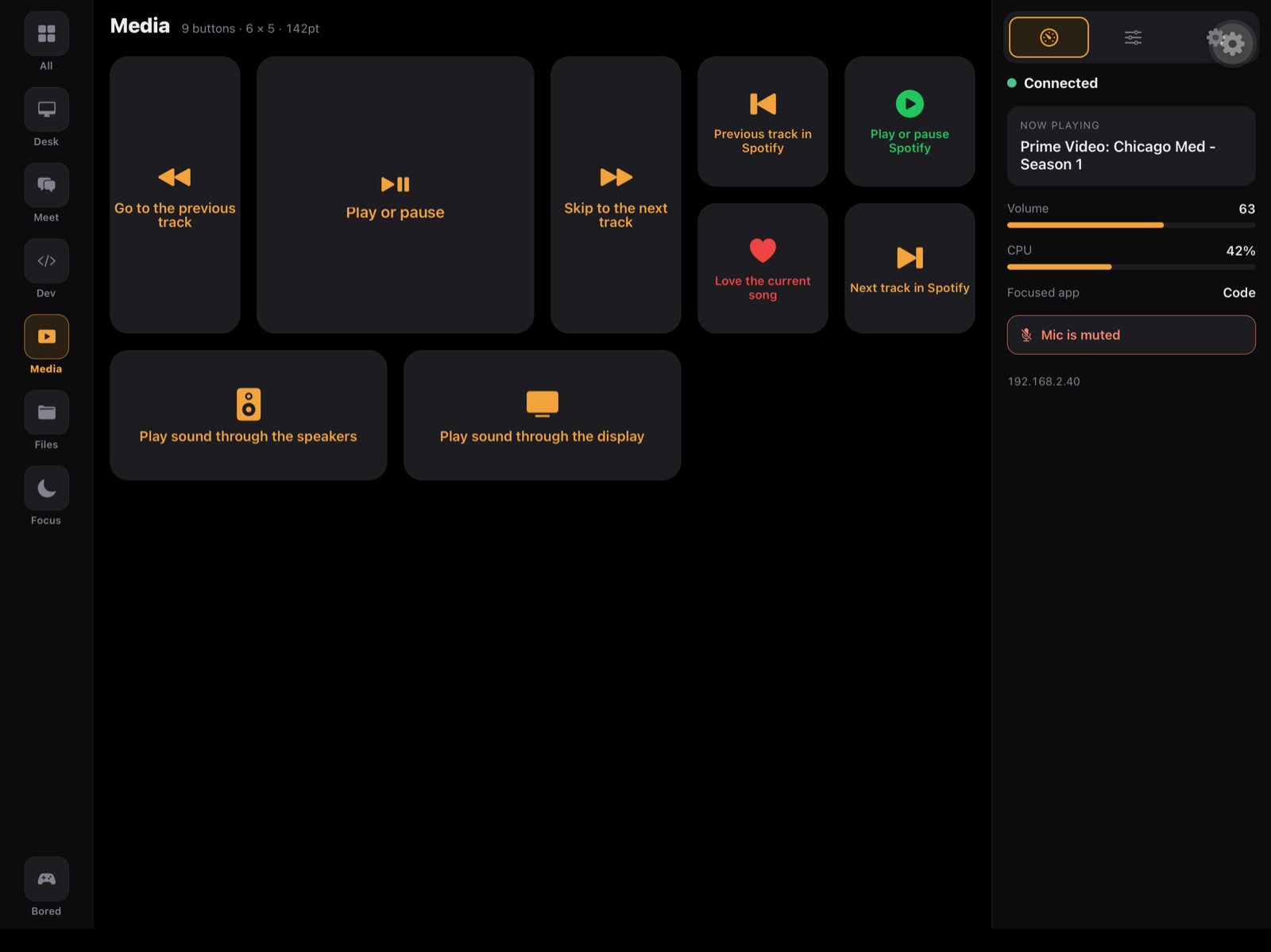
Task: Click the 9 buttons grid info text
Action: (250, 29)
